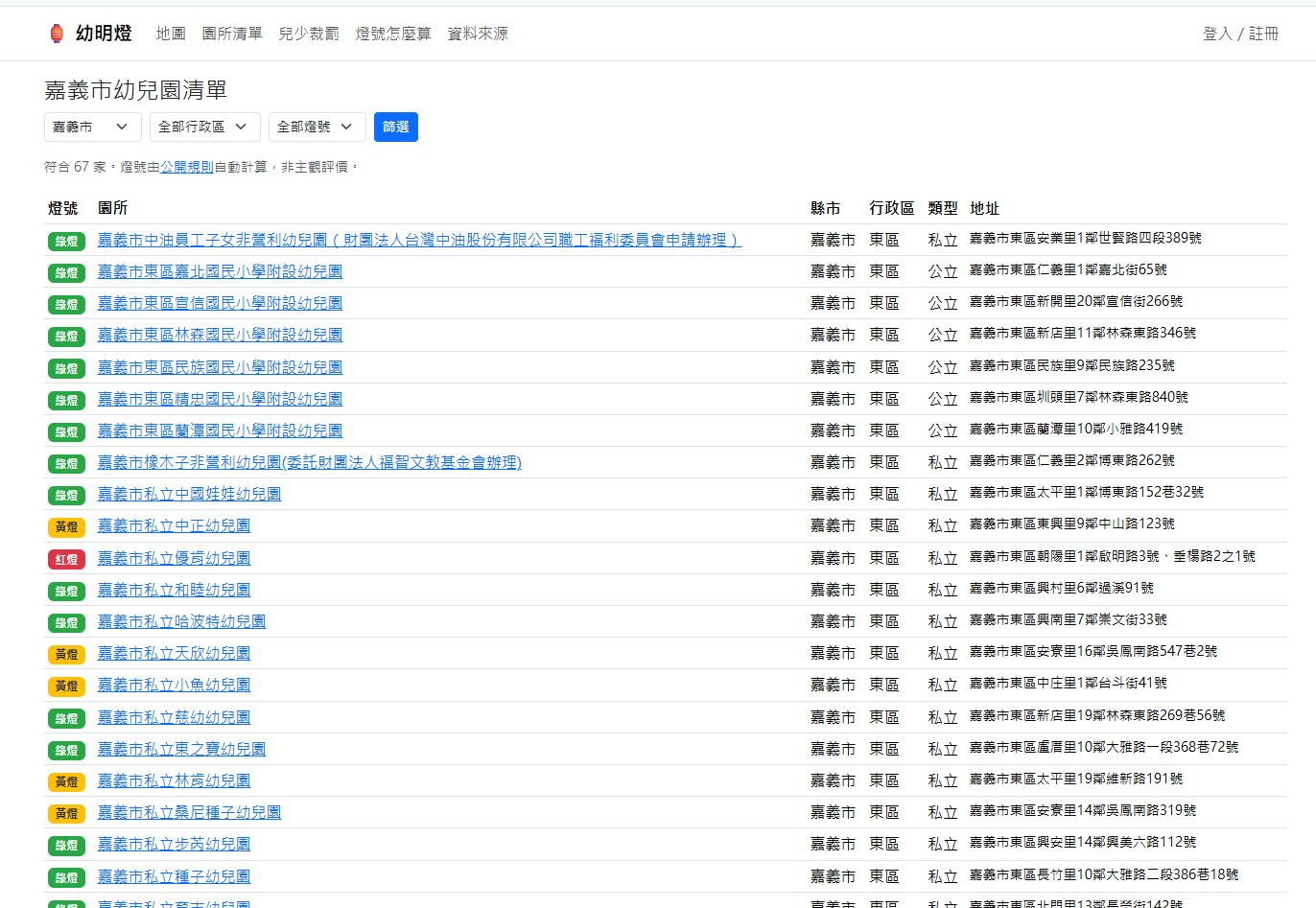Open the 全部燈號 light filter dropdown
Screen dimensions: 1316x908
point(317,127)
